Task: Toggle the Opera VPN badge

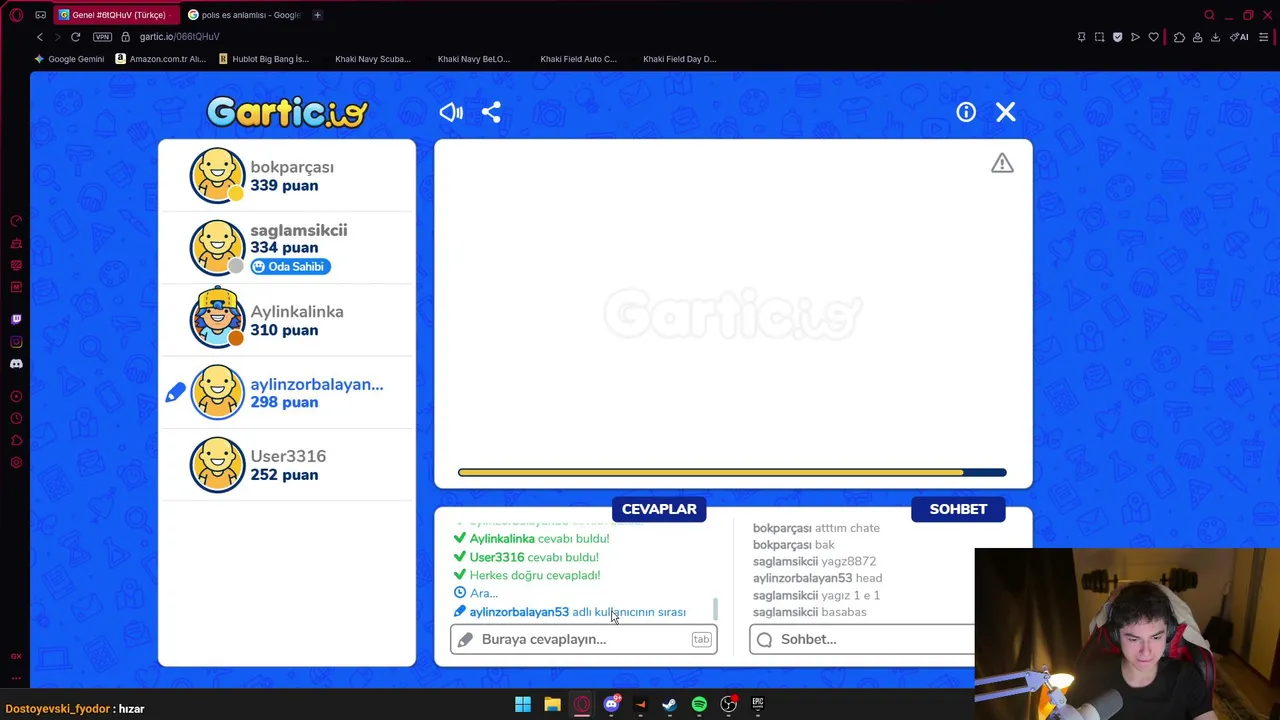Action: pyautogui.click(x=102, y=37)
